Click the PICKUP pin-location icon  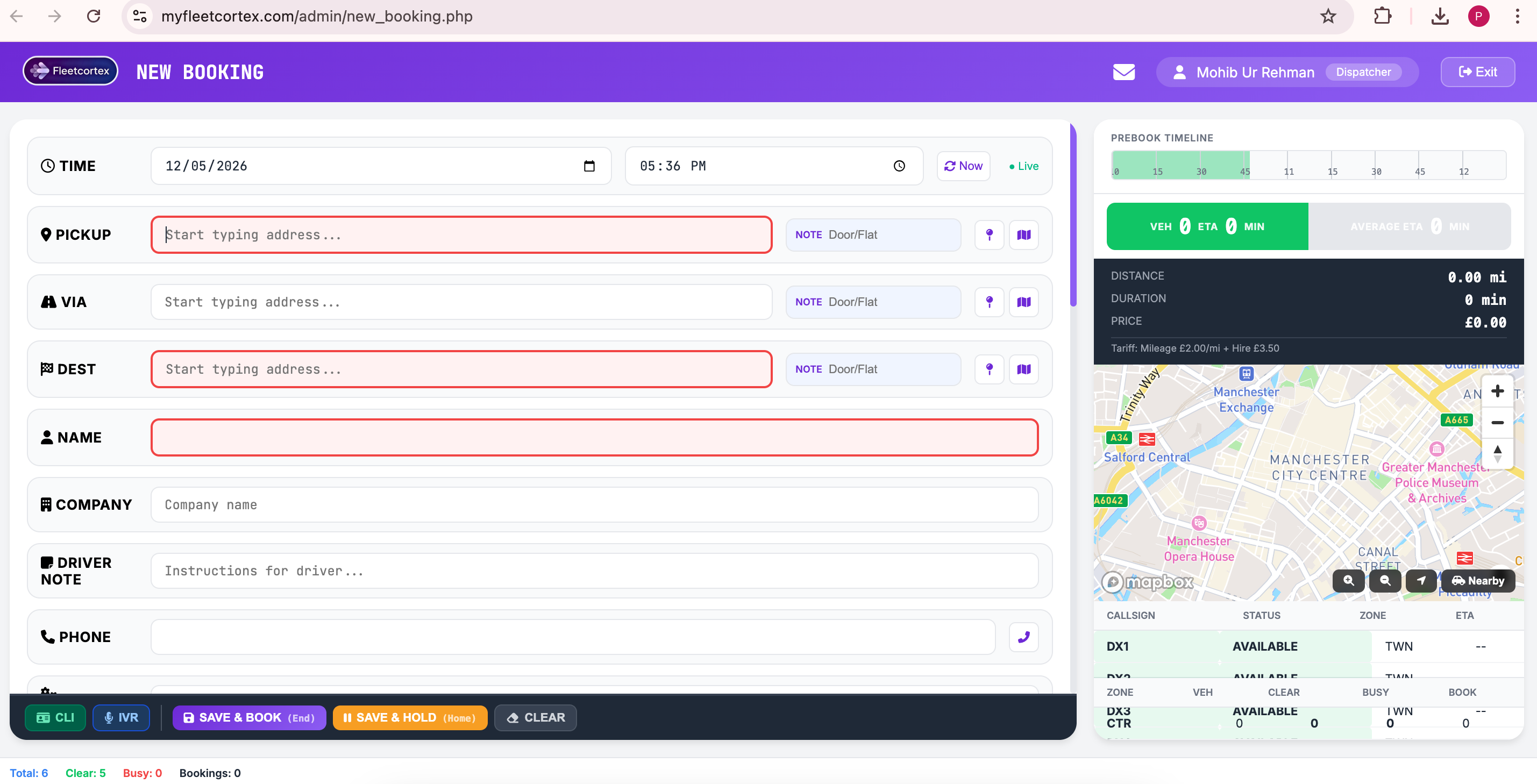(x=990, y=234)
